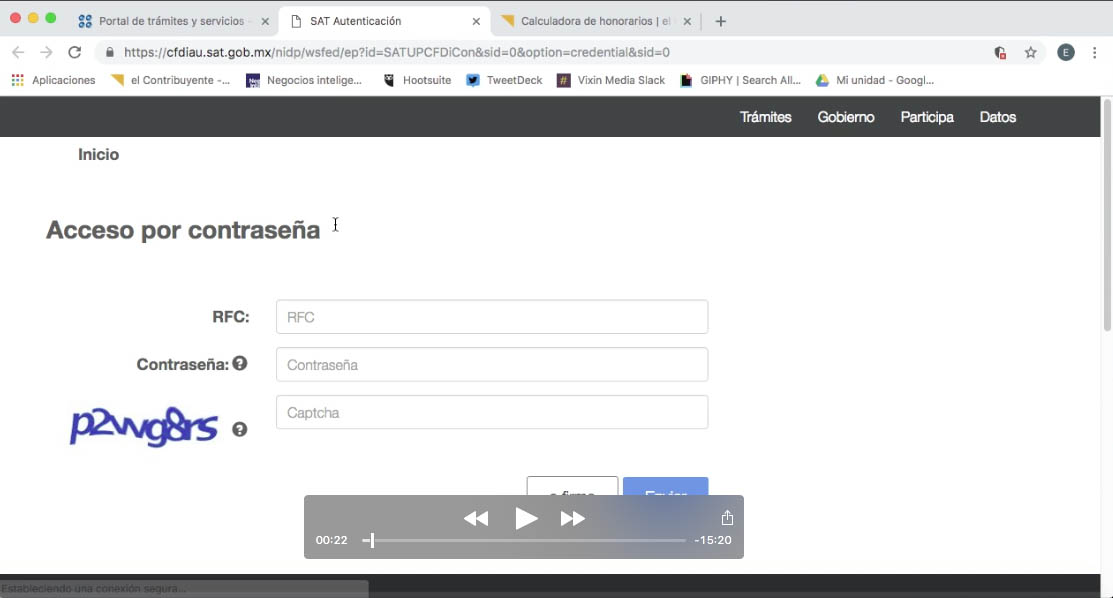Screen dimensions: 1113x598
Task: Click the fast-forward button in video controls
Action: (x=572, y=518)
